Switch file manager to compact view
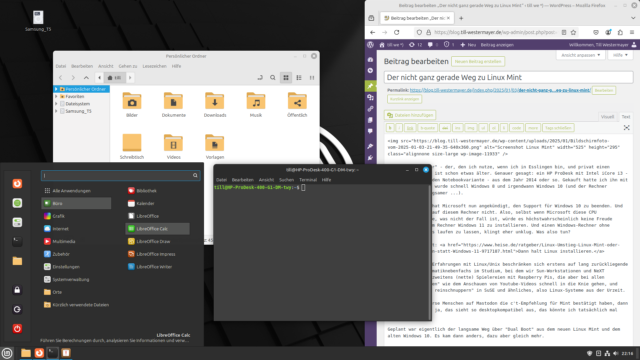Screen dimensions: 640x360 [x=312, y=78]
